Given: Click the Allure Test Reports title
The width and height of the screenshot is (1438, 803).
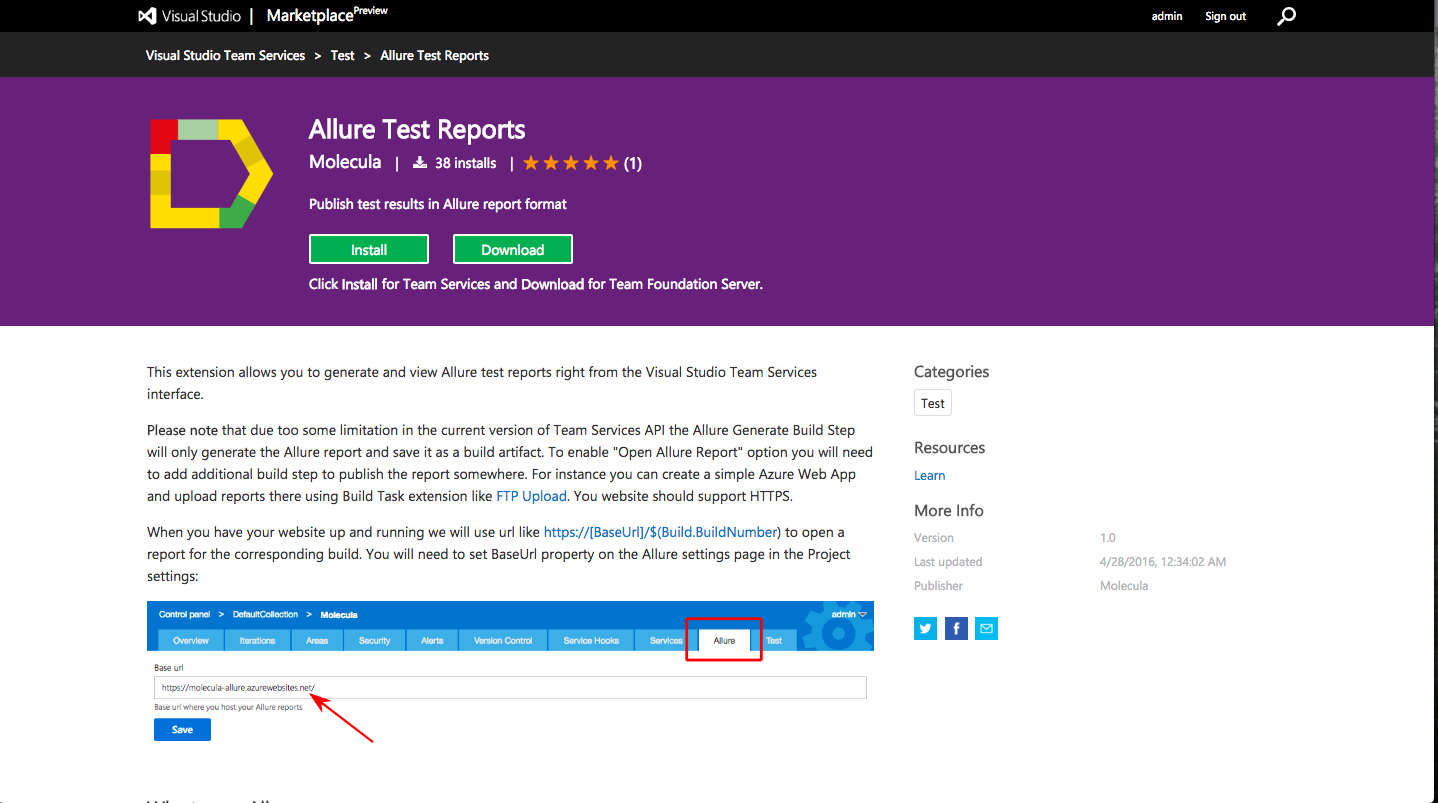Looking at the screenshot, I should tap(417, 129).
